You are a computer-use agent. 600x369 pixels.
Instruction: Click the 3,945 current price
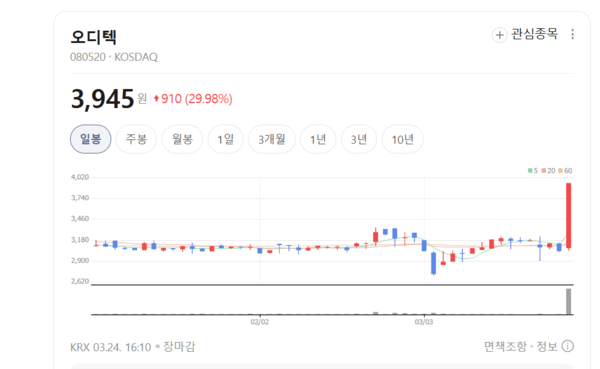coord(102,99)
